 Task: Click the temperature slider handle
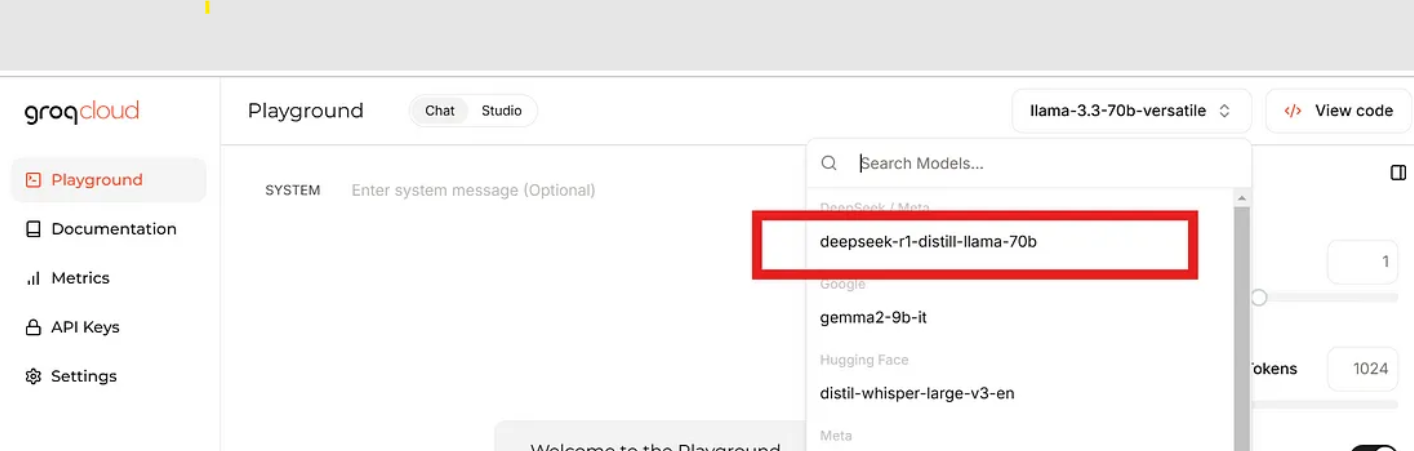click(1259, 298)
